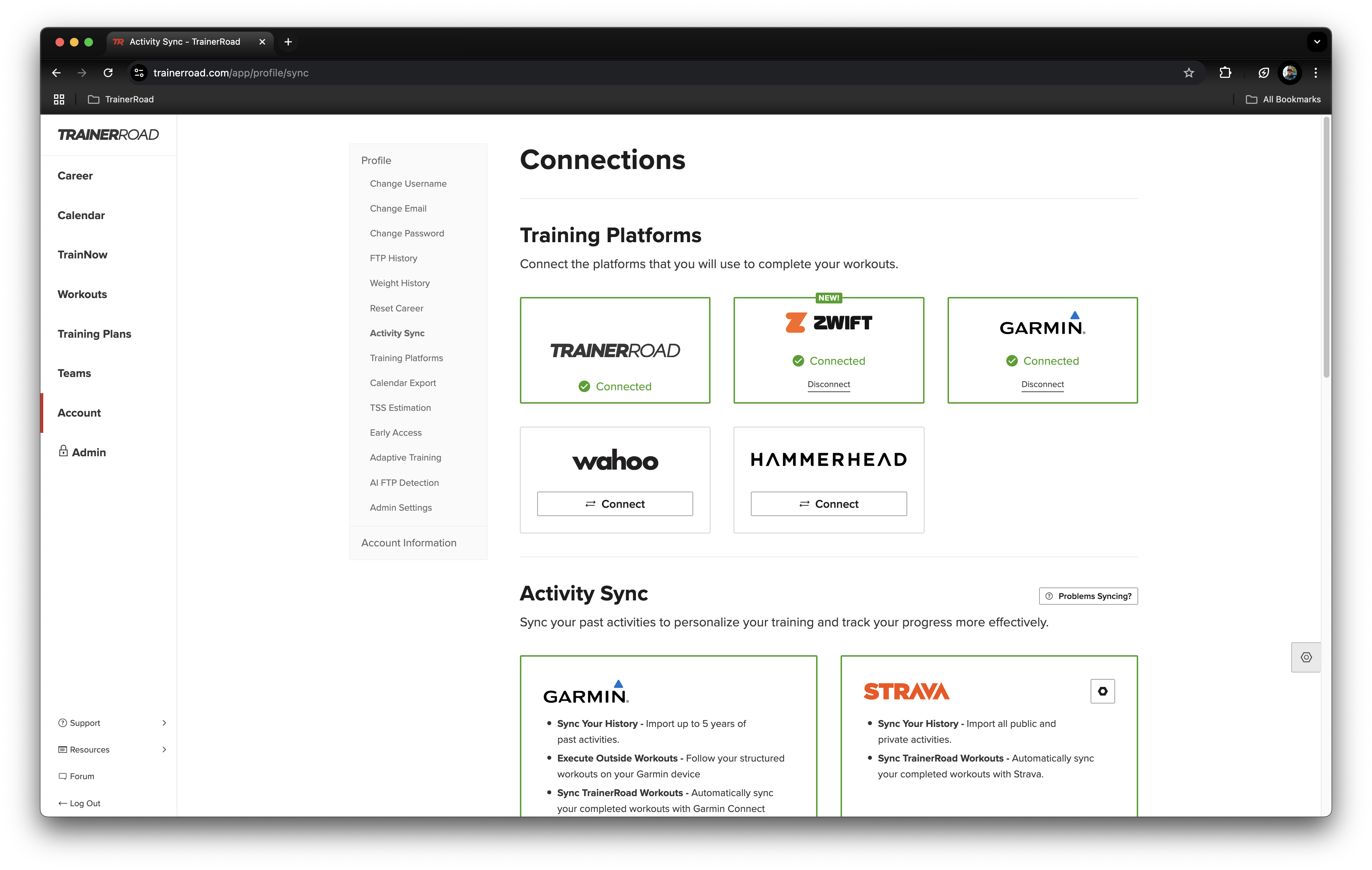This screenshot has height=870, width=1372.
Task: Go back with browser back arrow
Action: (57, 72)
